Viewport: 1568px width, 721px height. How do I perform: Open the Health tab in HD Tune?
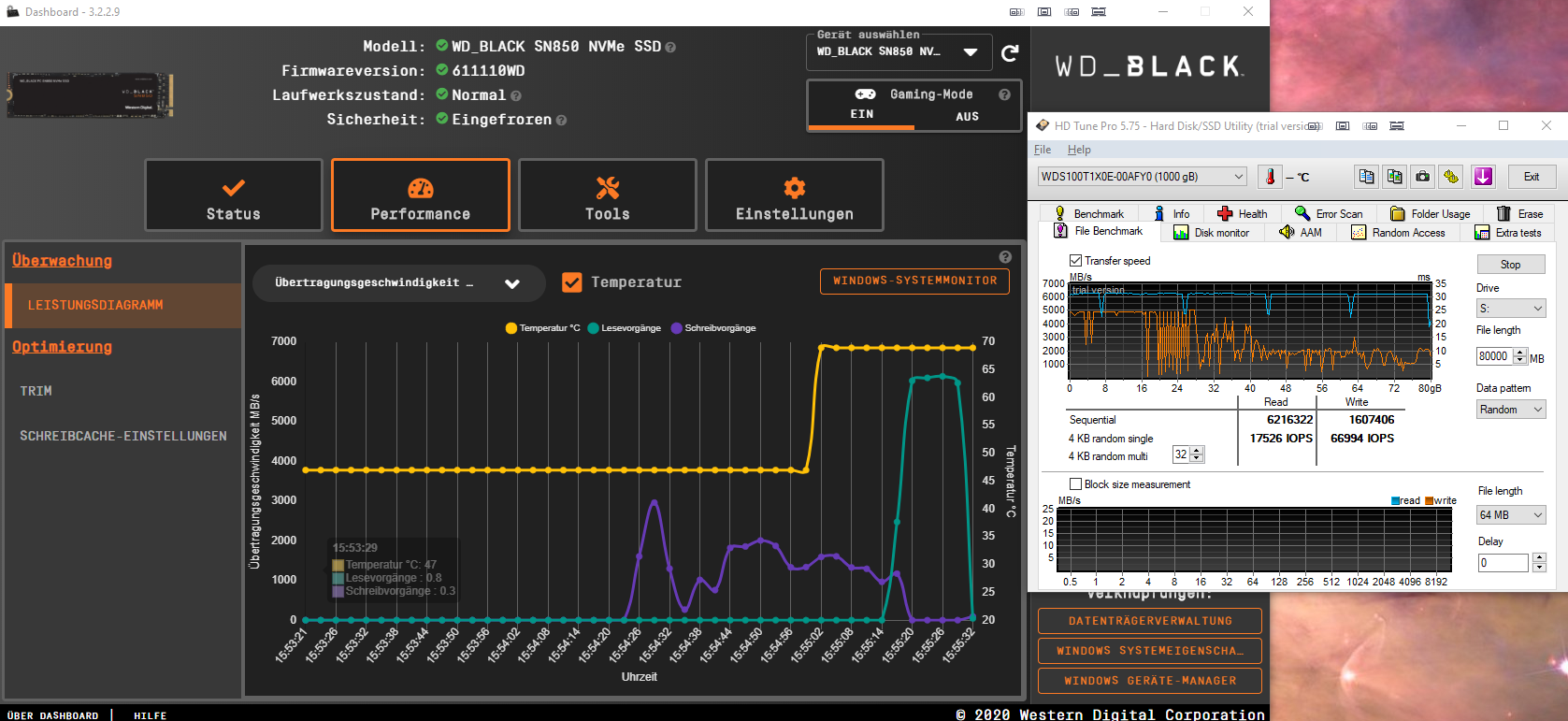pos(1242,213)
